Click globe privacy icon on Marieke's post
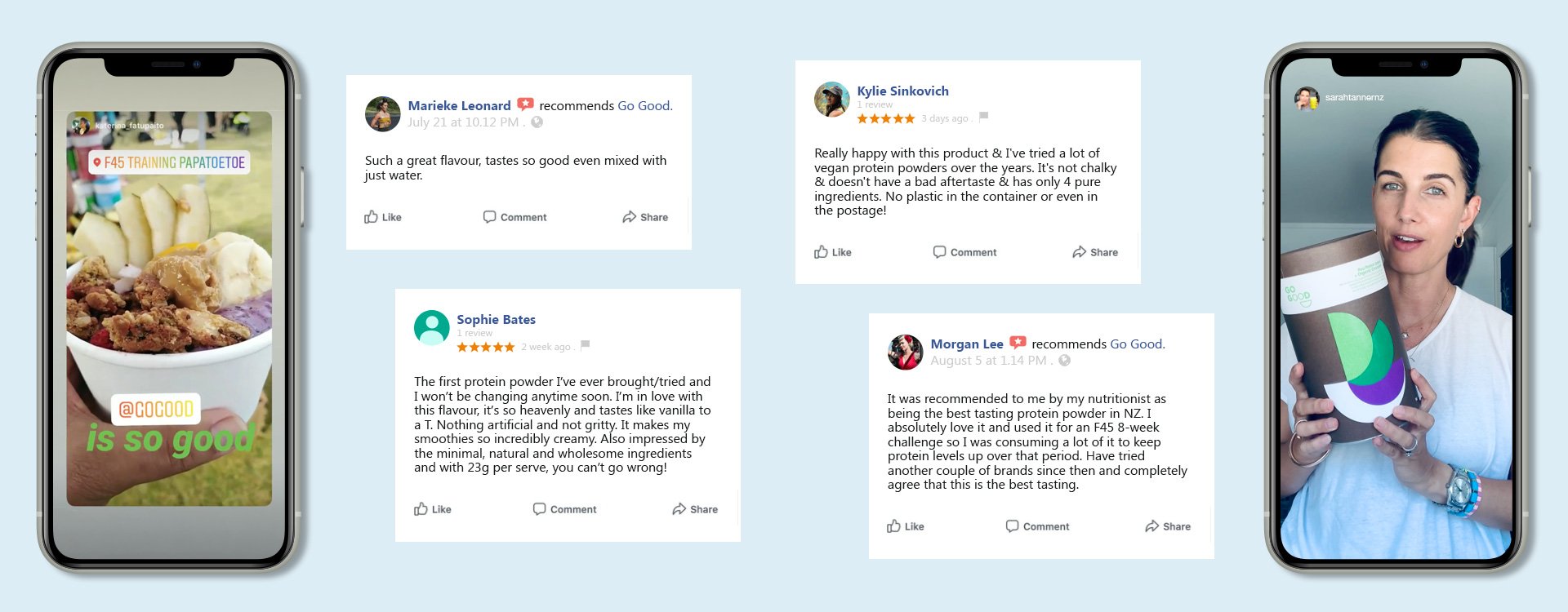 pyautogui.click(x=537, y=122)
